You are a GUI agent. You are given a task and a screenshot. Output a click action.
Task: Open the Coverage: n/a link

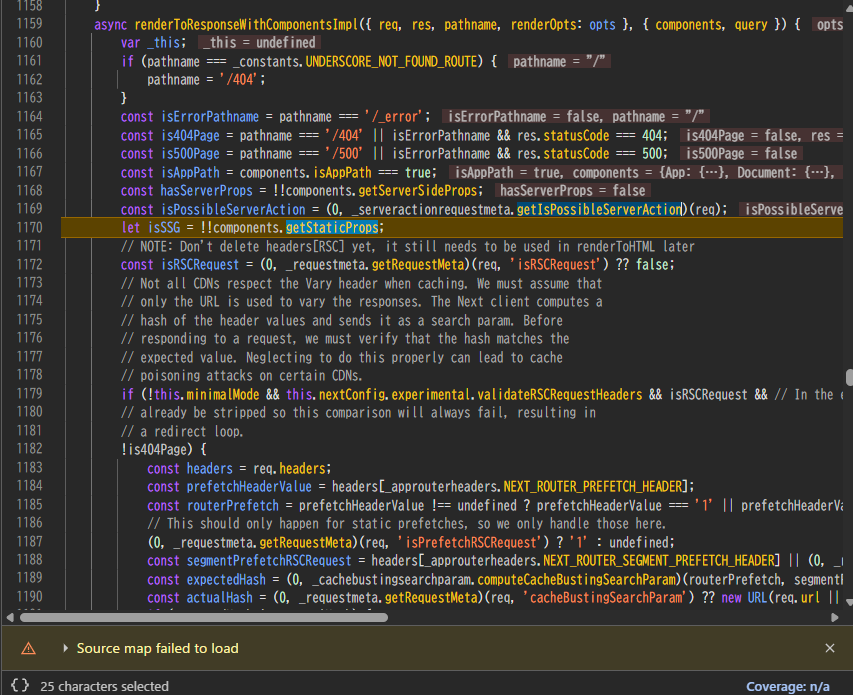[788, 686]
